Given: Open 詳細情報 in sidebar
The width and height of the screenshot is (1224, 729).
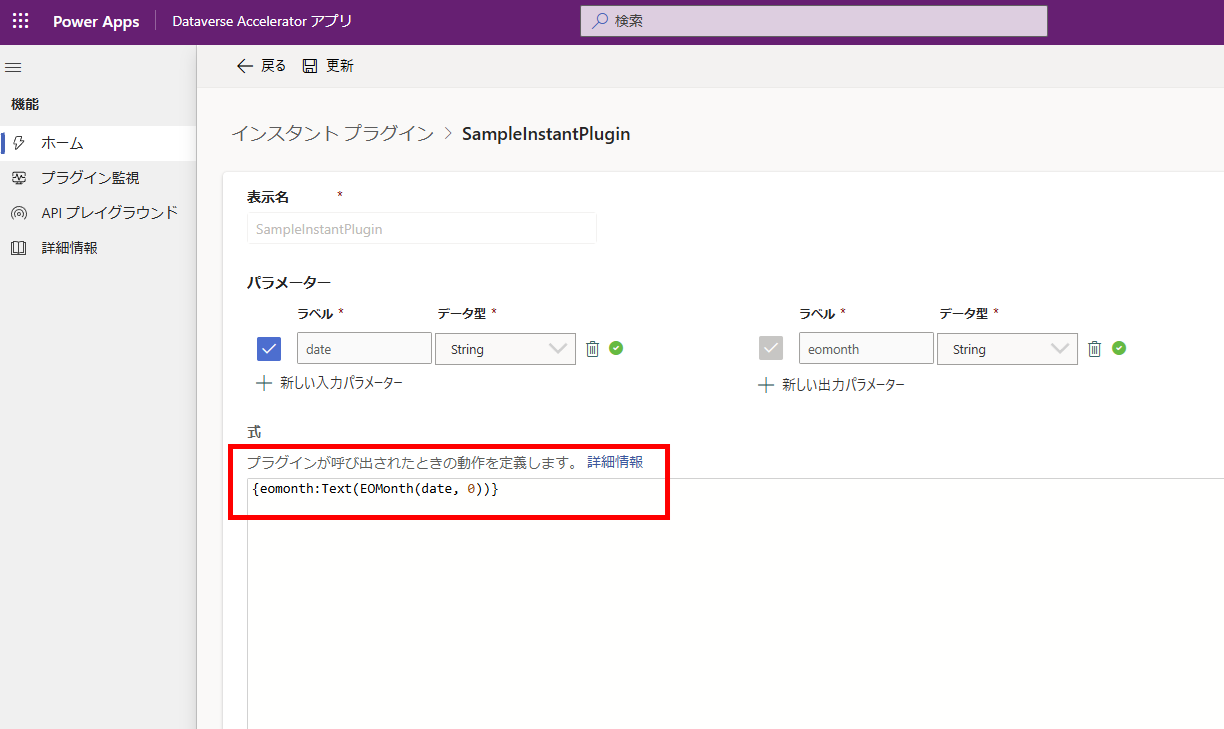Looking at the screenshot, I should [x=98, y=248].
